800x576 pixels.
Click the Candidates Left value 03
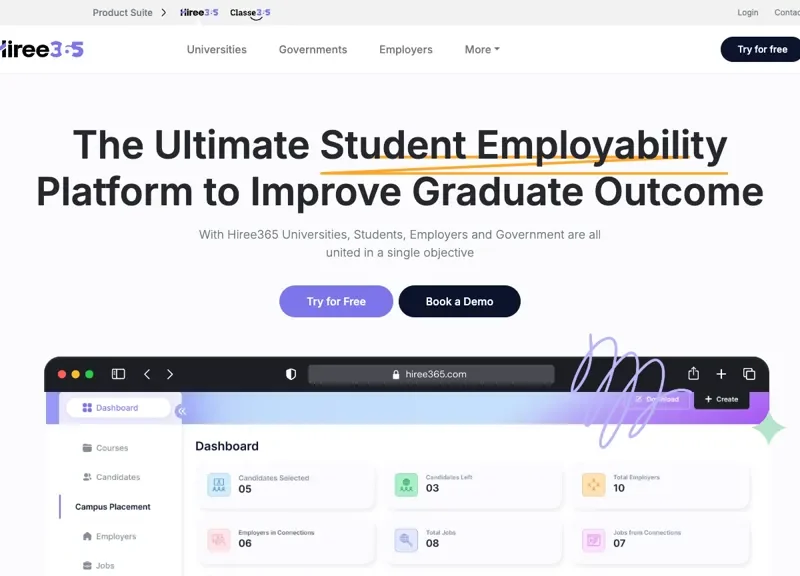pyautogui.click(x=432, y=488)
